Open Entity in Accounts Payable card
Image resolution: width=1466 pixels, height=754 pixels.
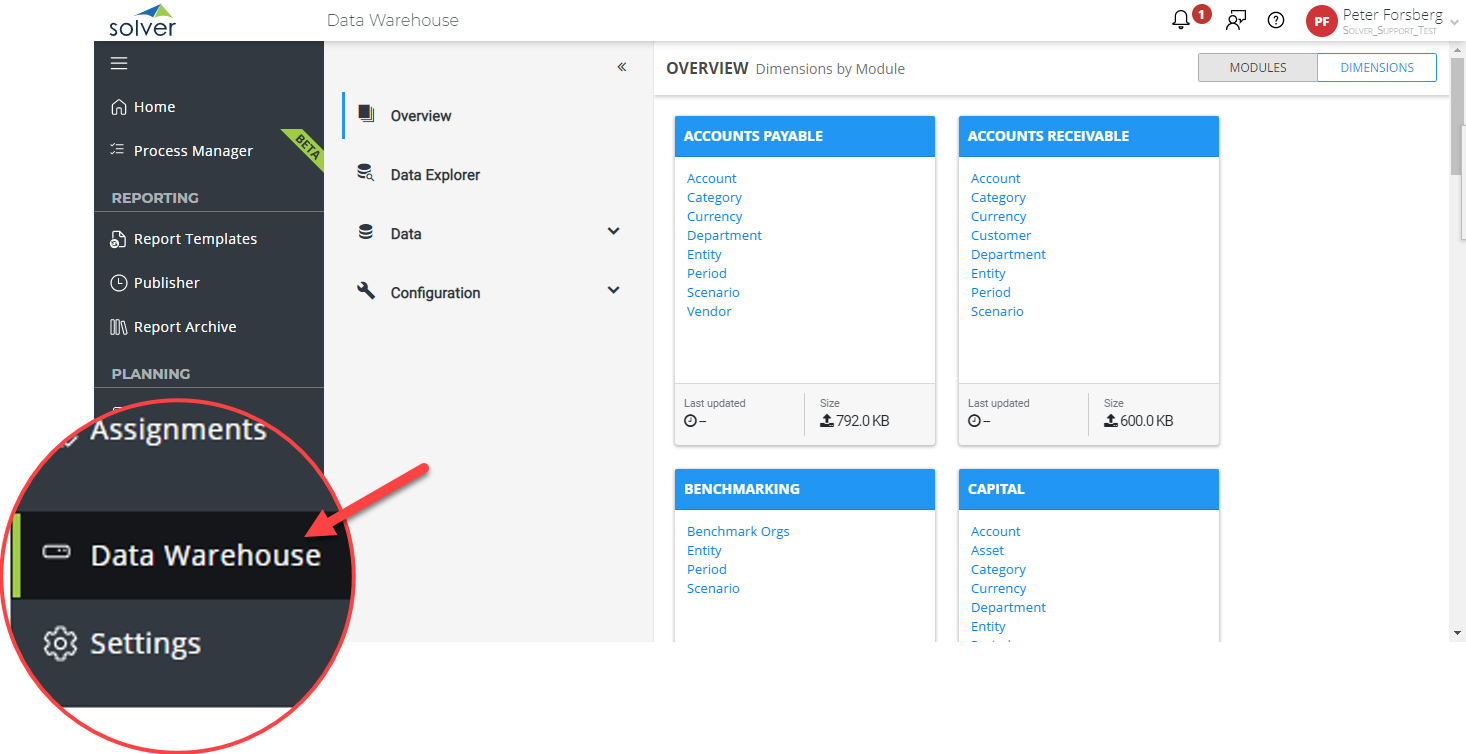(x=704, y=255)
